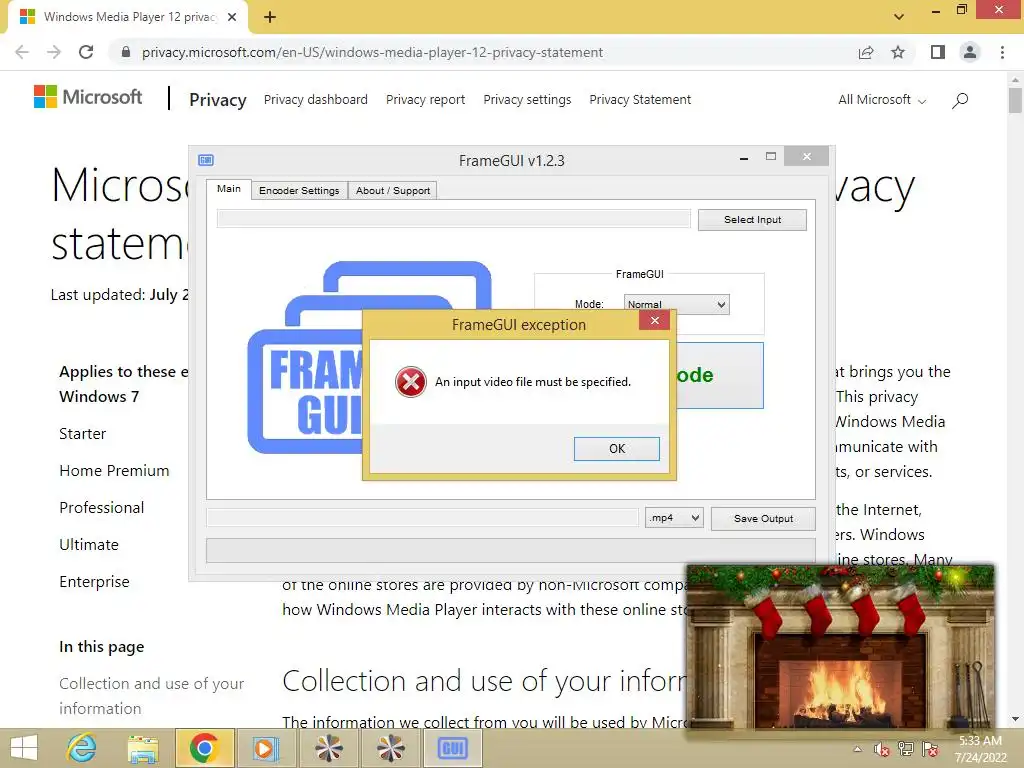This screenshot has height=768, width=1024.
Task: Open File Explorer from the taskbar
Action: point(143,748)
